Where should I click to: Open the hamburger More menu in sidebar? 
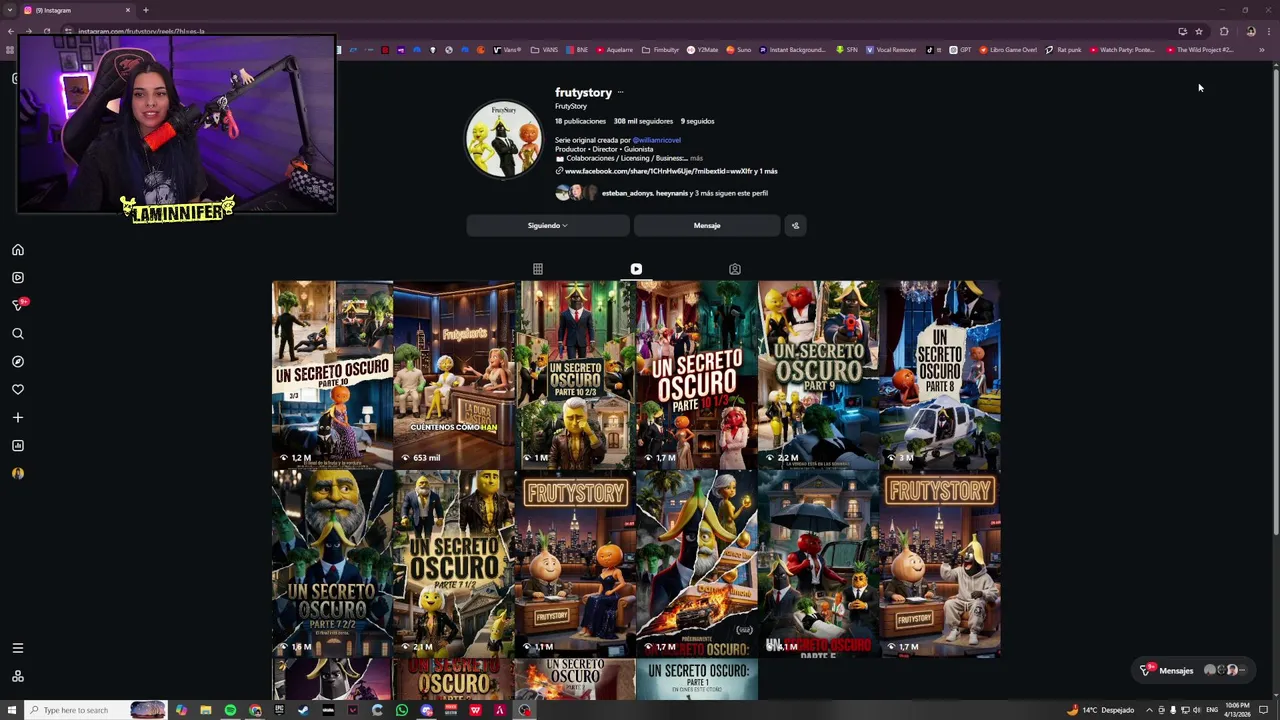[x=17, y=648]
